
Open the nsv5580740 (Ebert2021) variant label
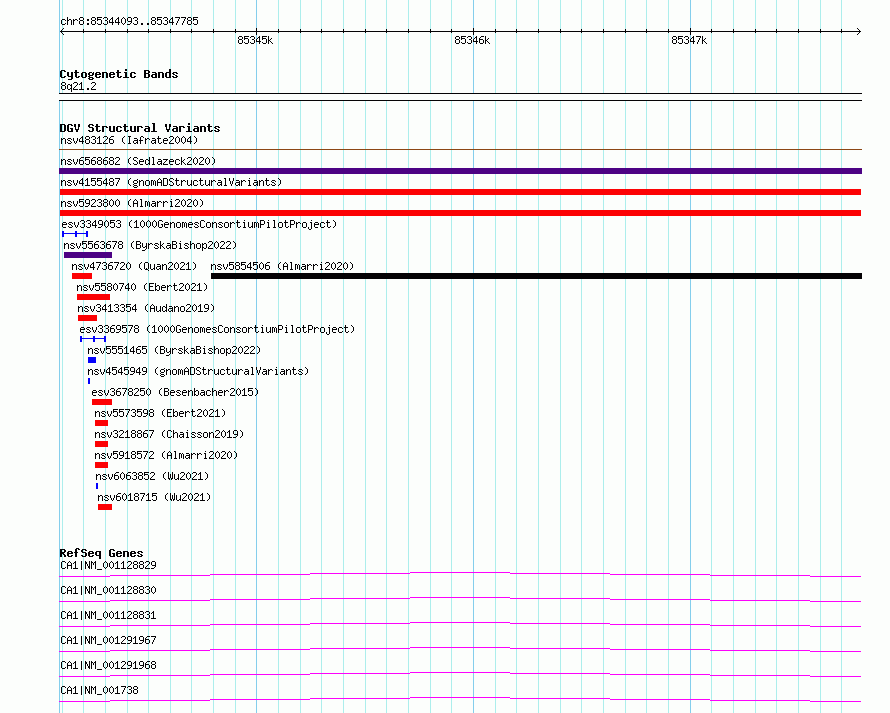[142, 287]
